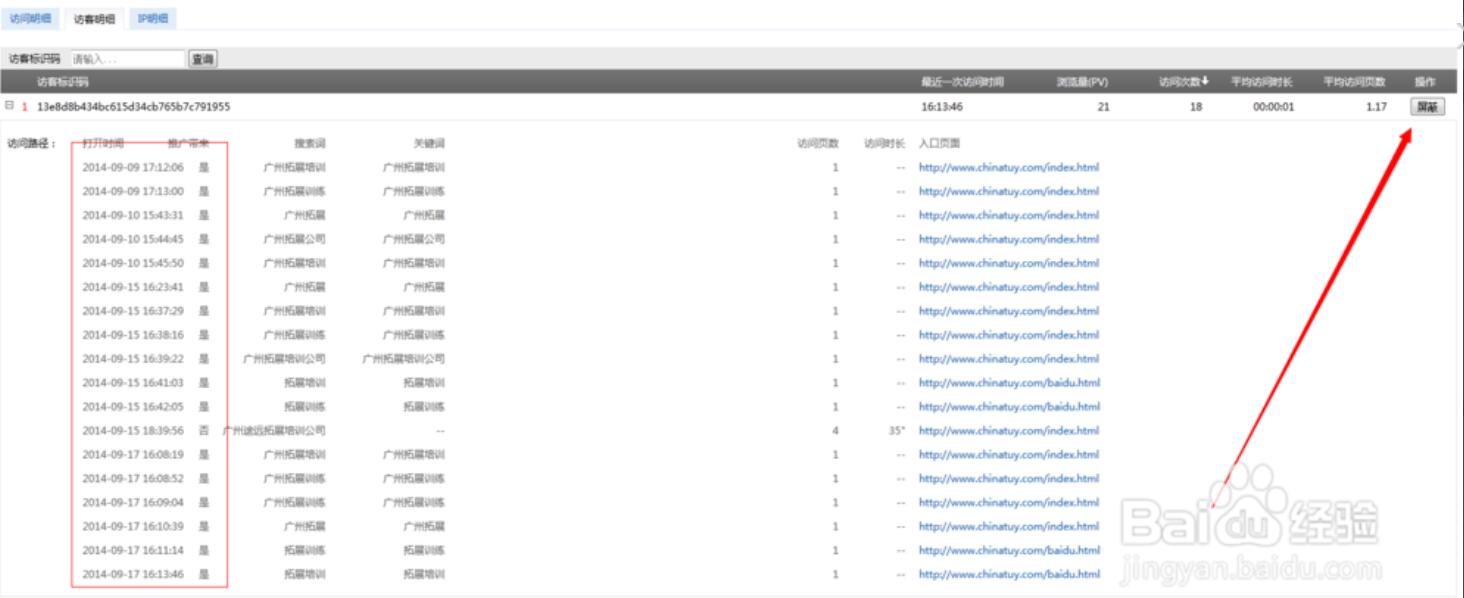The height and width of the screenshot is (598, 1464).
Task: Open entry link for 2014-09-15 18:39:56 visit
Action: tap(1008, 431)
